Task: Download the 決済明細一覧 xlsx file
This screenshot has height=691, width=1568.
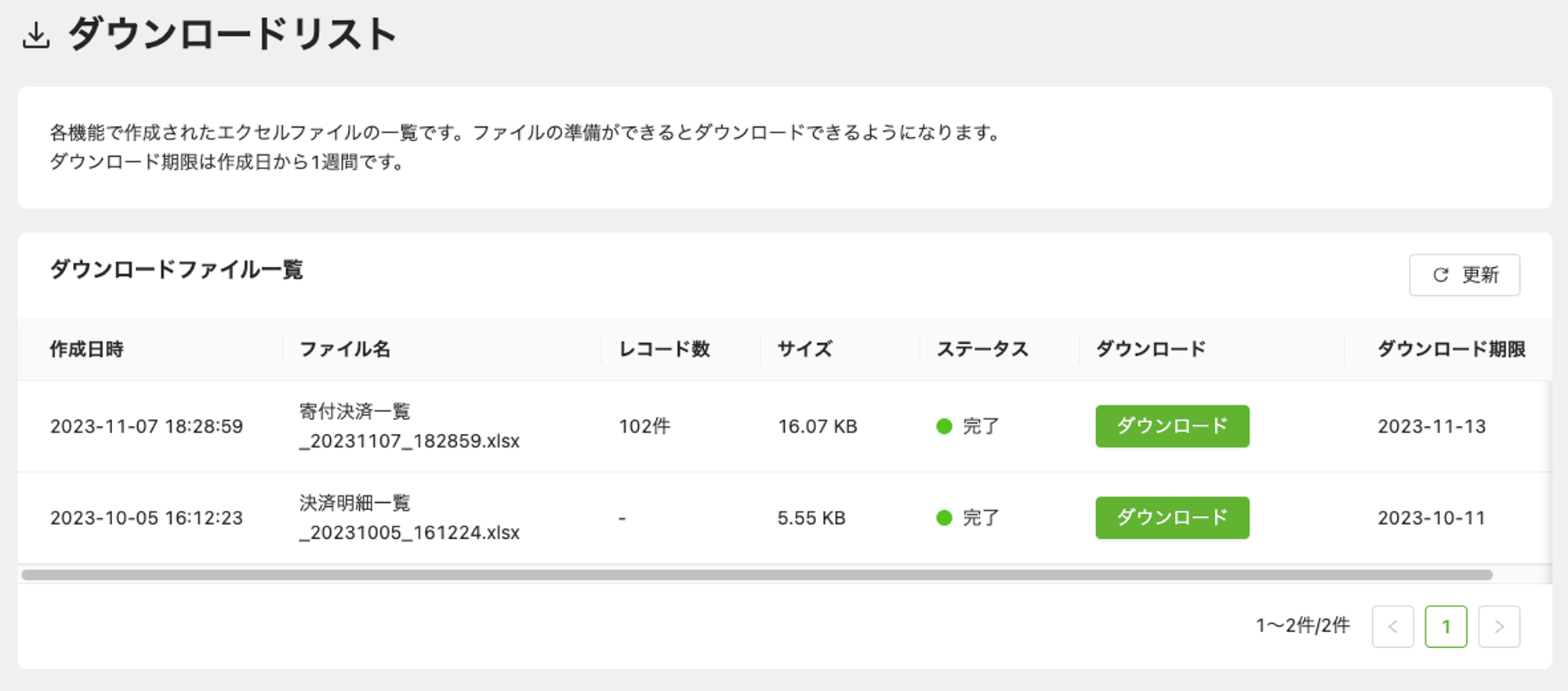Action: click(1171, 518)
